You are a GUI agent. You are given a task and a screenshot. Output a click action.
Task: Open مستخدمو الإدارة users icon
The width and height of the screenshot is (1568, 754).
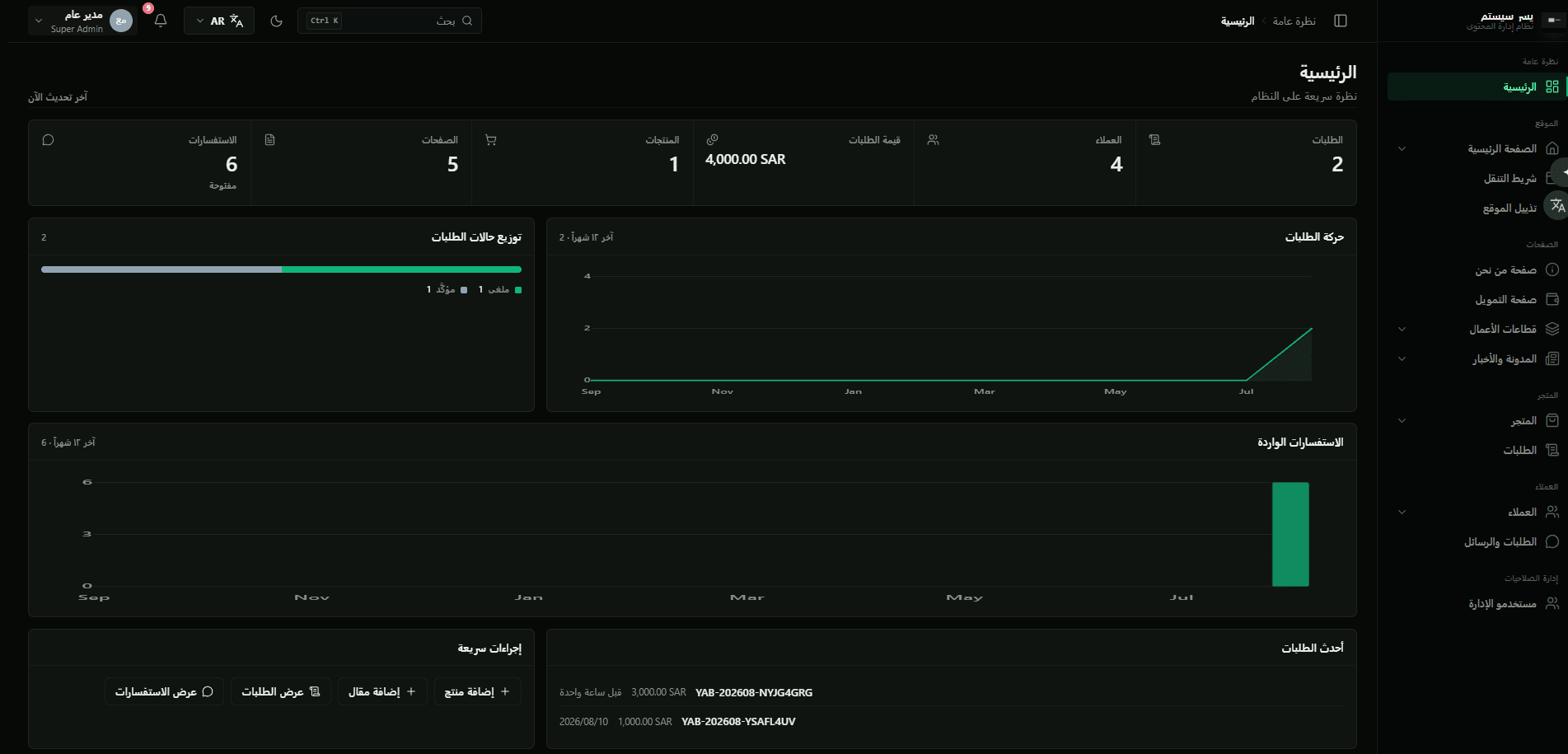(x=1552, y=603)
